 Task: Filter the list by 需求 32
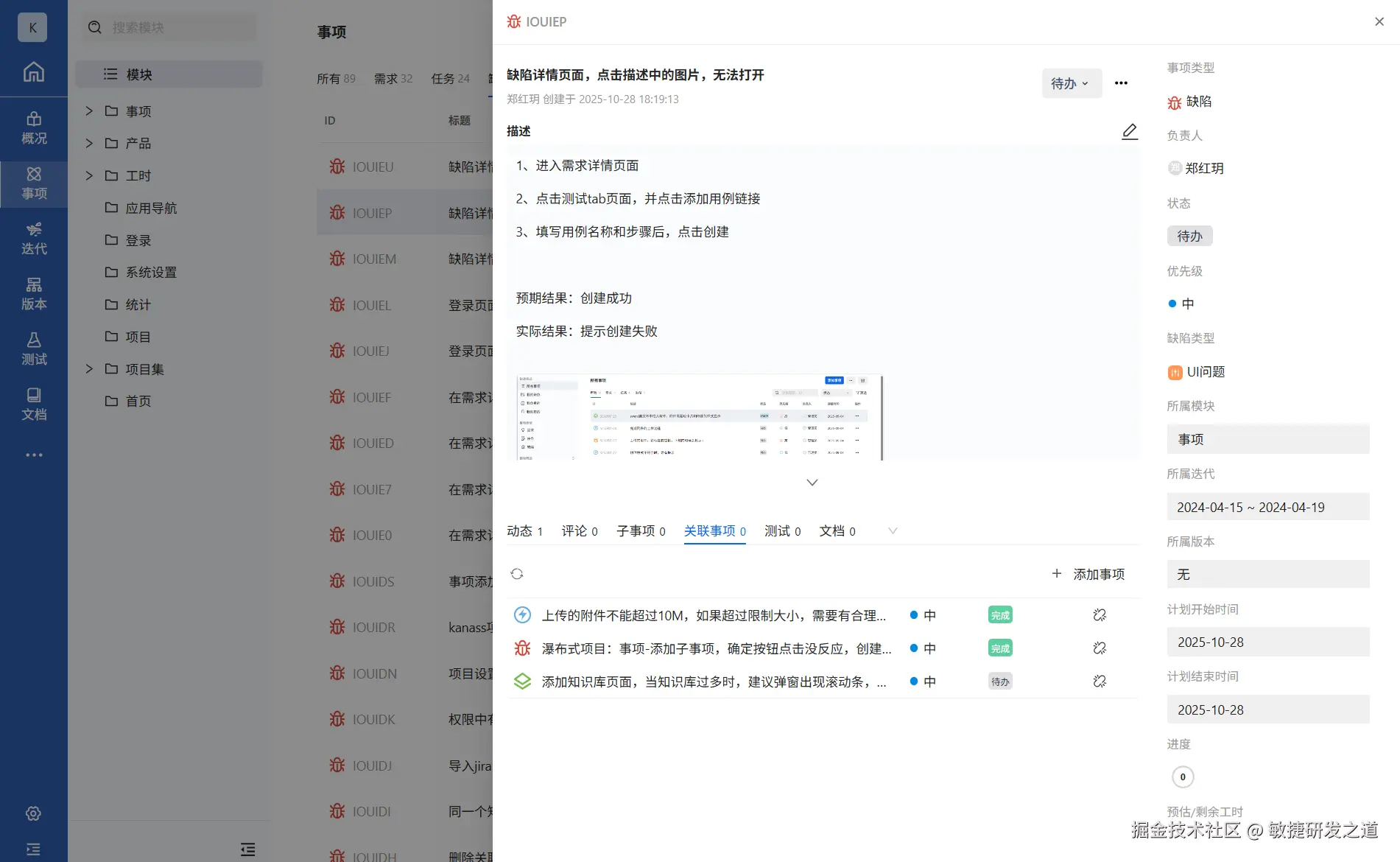click(393, 79)
